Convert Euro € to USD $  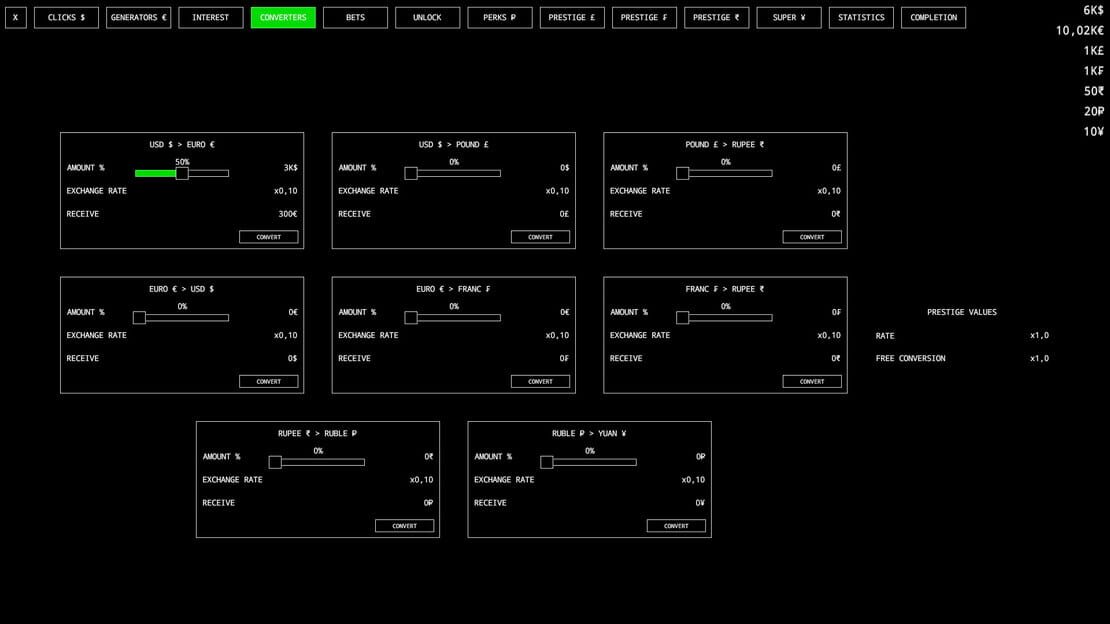268,381
